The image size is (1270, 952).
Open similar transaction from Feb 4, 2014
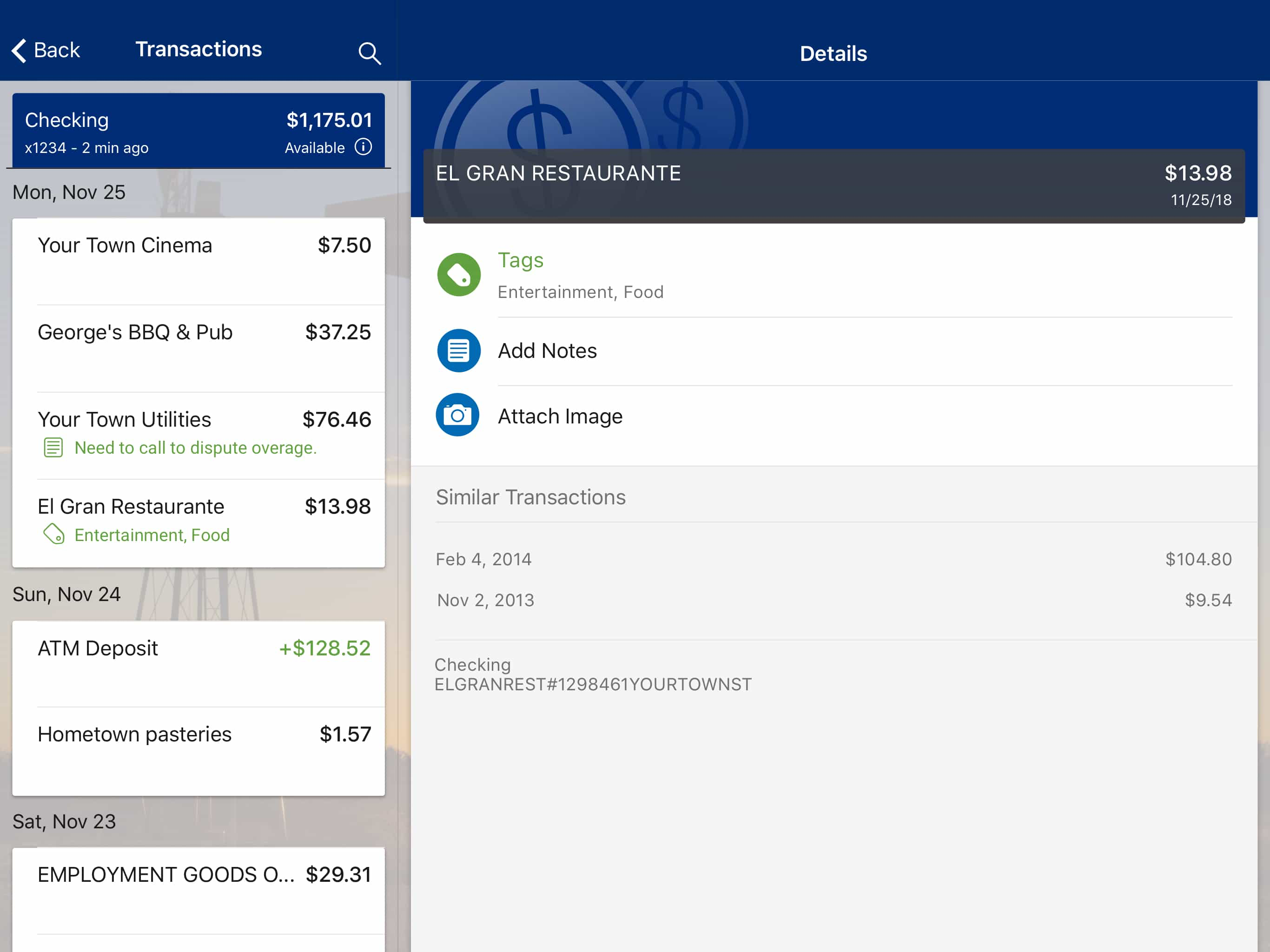834,559
